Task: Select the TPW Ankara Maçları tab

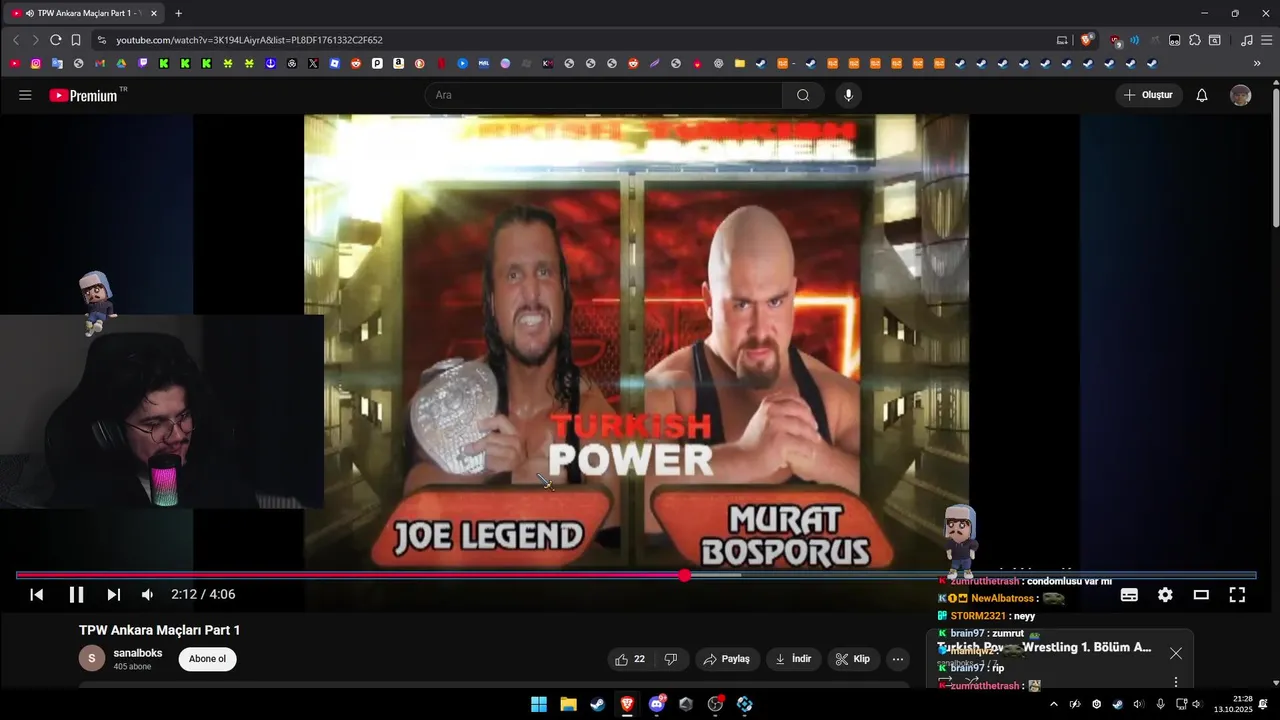Action: [x=84, y=13]
